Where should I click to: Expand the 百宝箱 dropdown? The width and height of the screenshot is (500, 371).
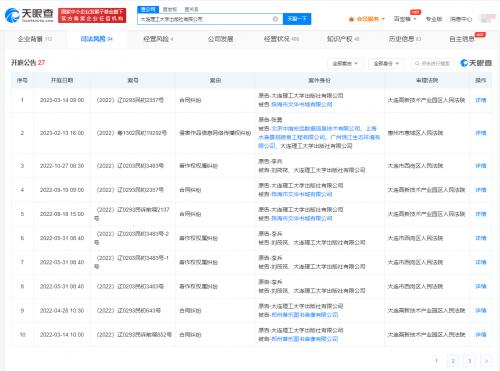pyautogui.click(x=405, y=19)
